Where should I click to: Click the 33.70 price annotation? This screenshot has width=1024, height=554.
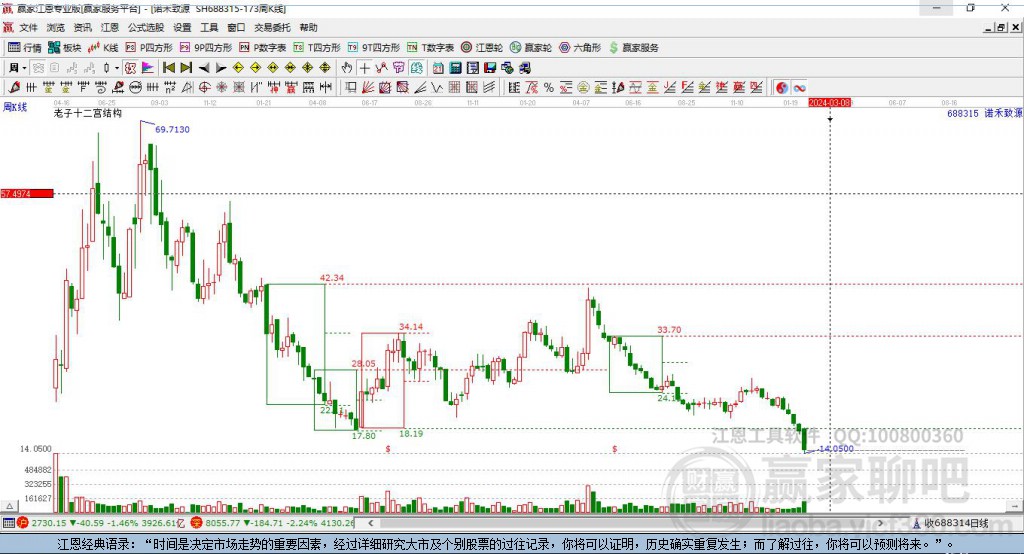coord(669,330)
